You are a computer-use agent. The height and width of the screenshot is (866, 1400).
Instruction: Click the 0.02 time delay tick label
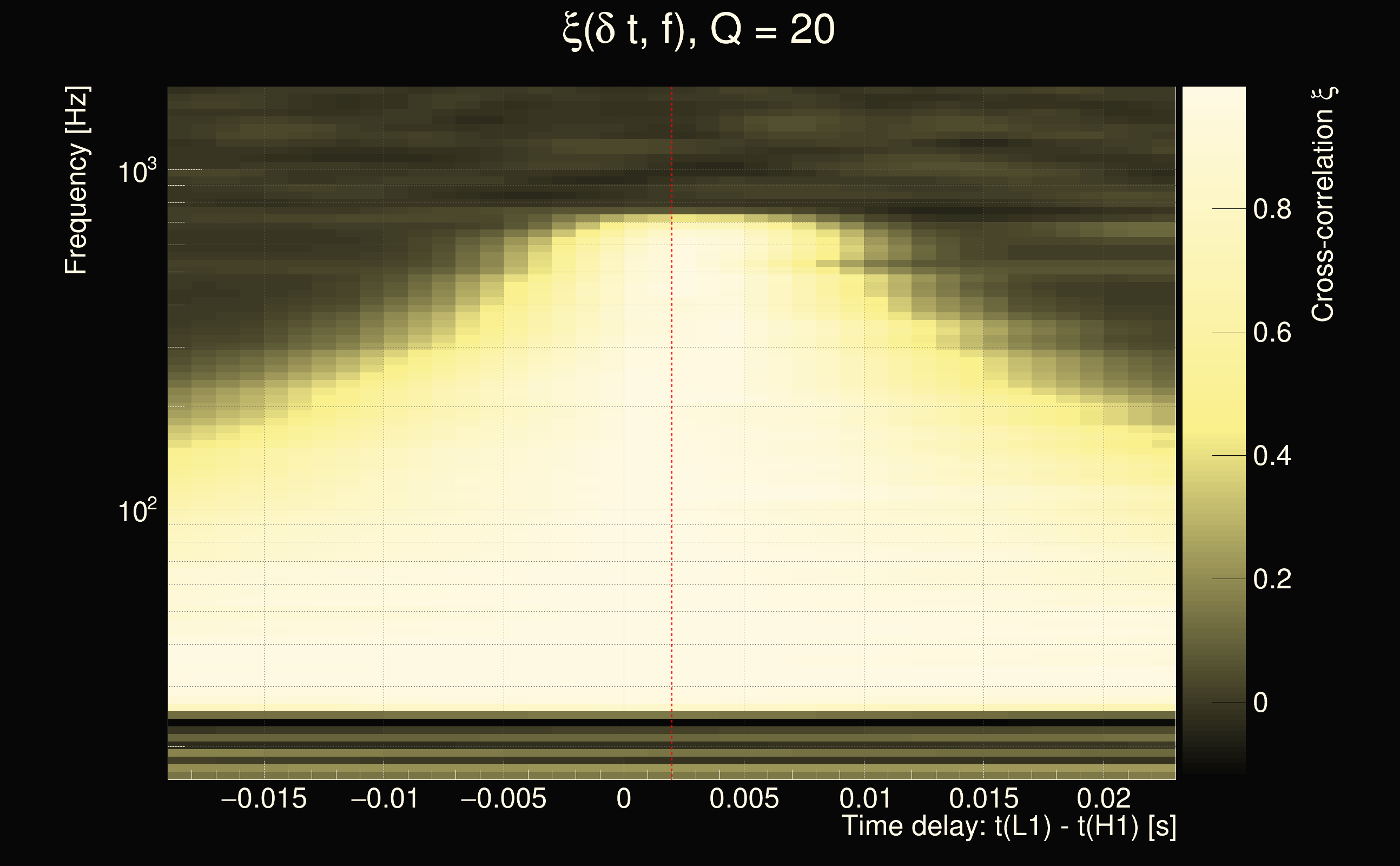(1104, 799)
